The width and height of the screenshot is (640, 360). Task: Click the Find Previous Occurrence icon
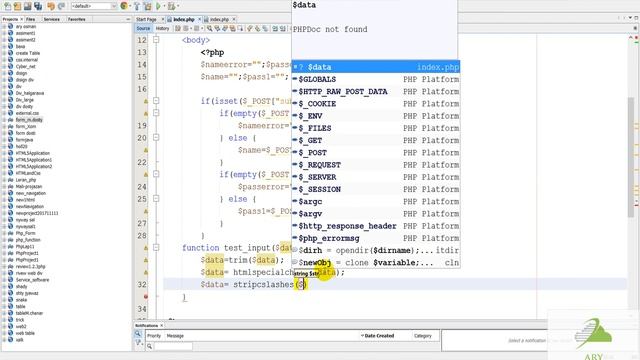[217, 28]
